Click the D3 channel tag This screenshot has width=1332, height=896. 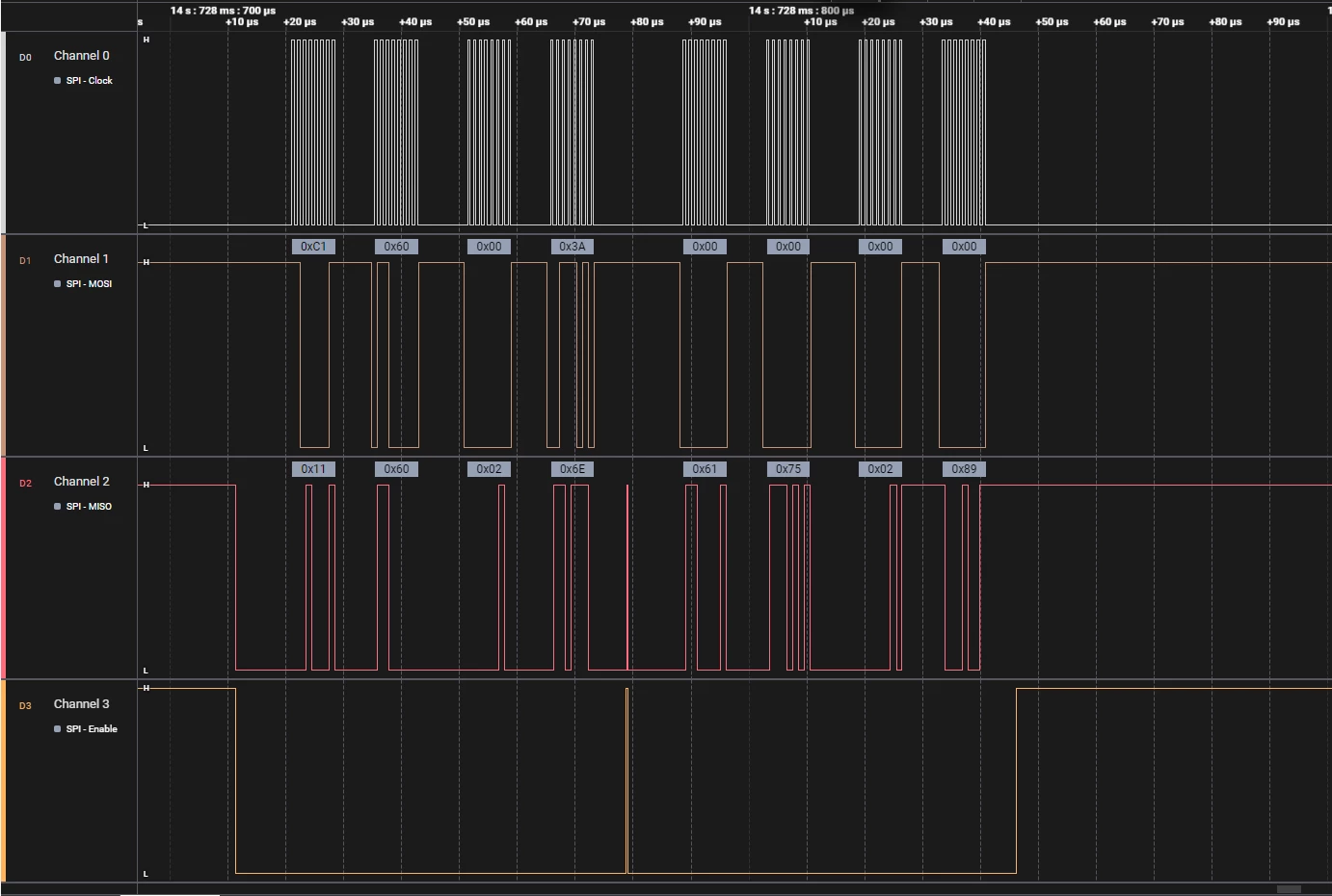click(25, 706)
